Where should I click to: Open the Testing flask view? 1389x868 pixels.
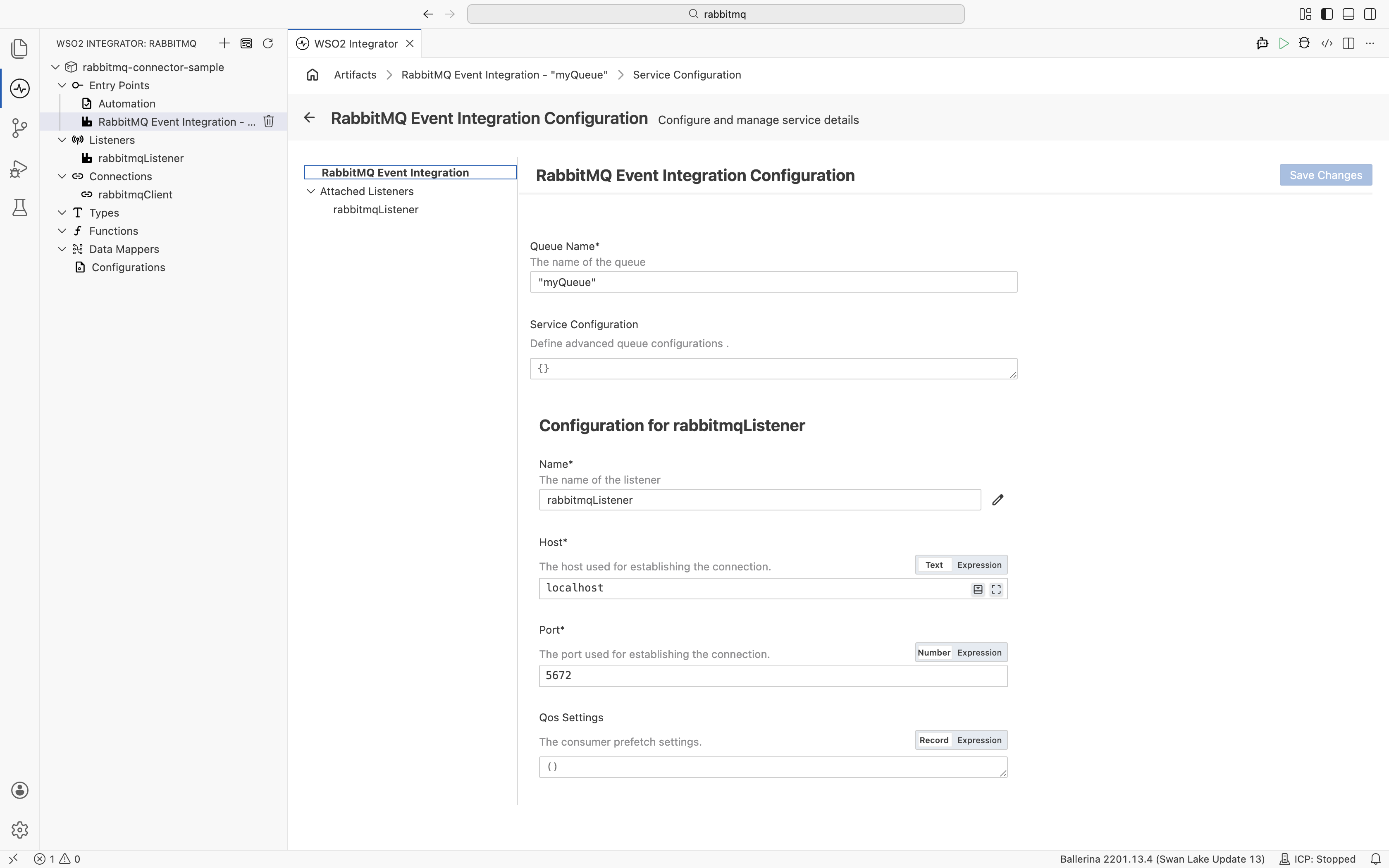coord(19,207)
